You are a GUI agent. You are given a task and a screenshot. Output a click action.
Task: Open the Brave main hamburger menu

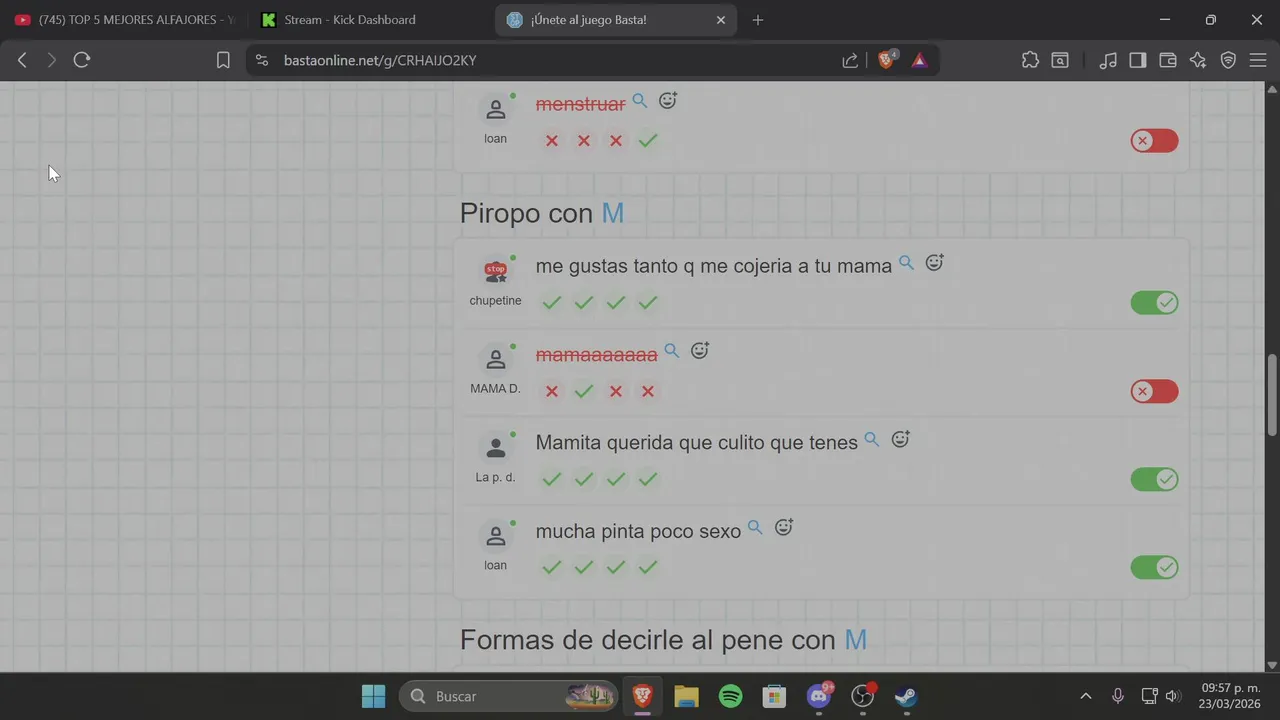pyautogui.click(x=1258, y=60)
